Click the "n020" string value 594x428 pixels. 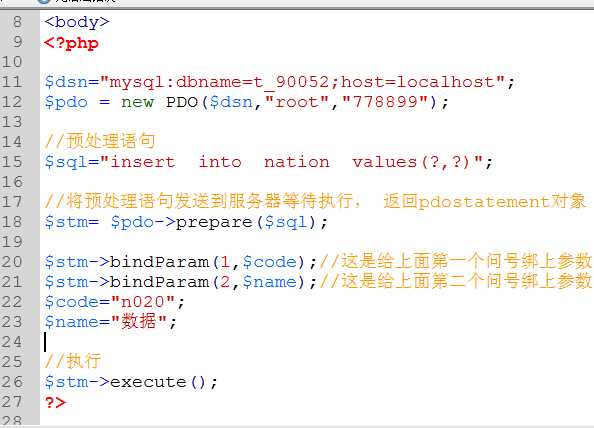click(x=143, y=302)
